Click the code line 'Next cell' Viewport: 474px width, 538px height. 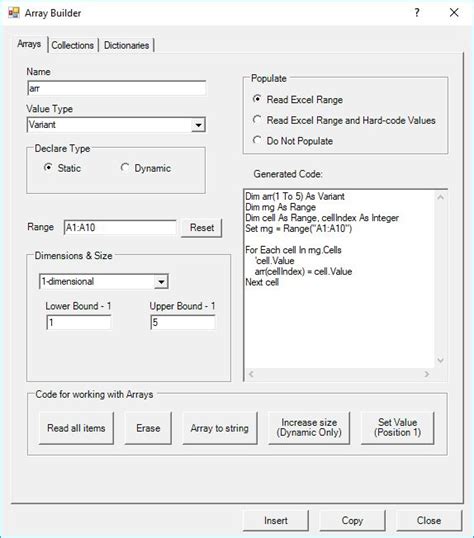262,282
